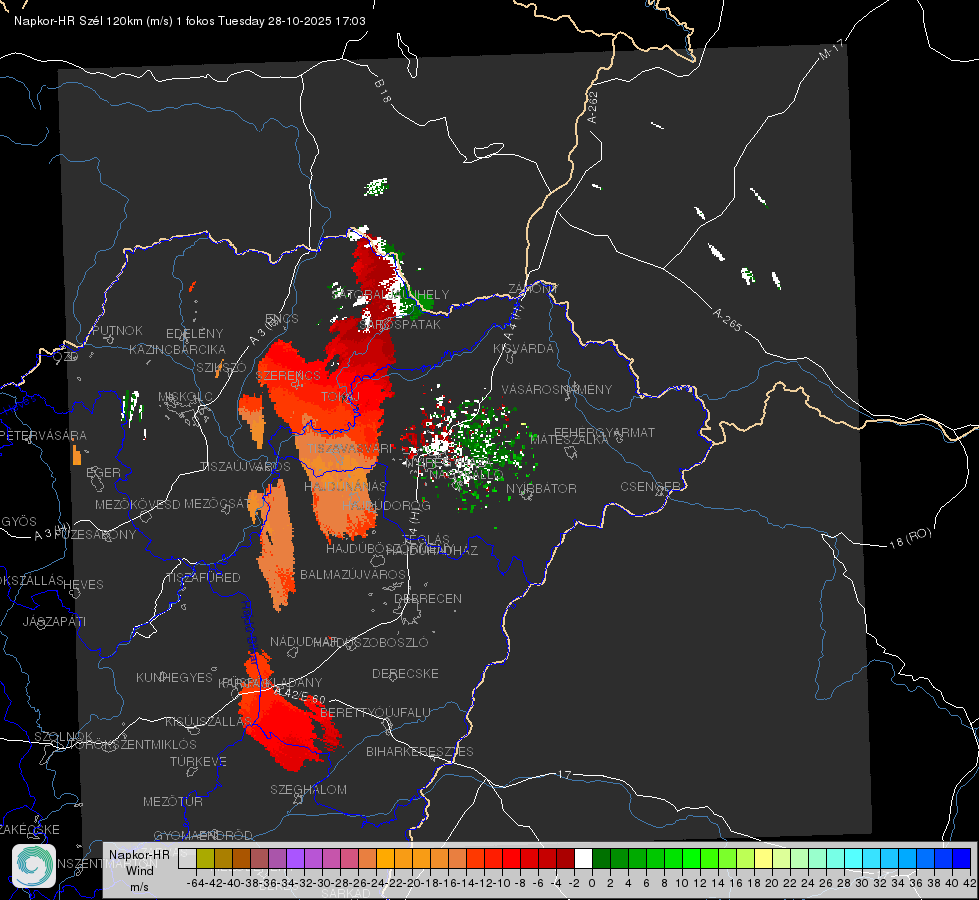Click the MEZOCSAT label
Viewport: 979px width, 900px height.
(216, 503)
